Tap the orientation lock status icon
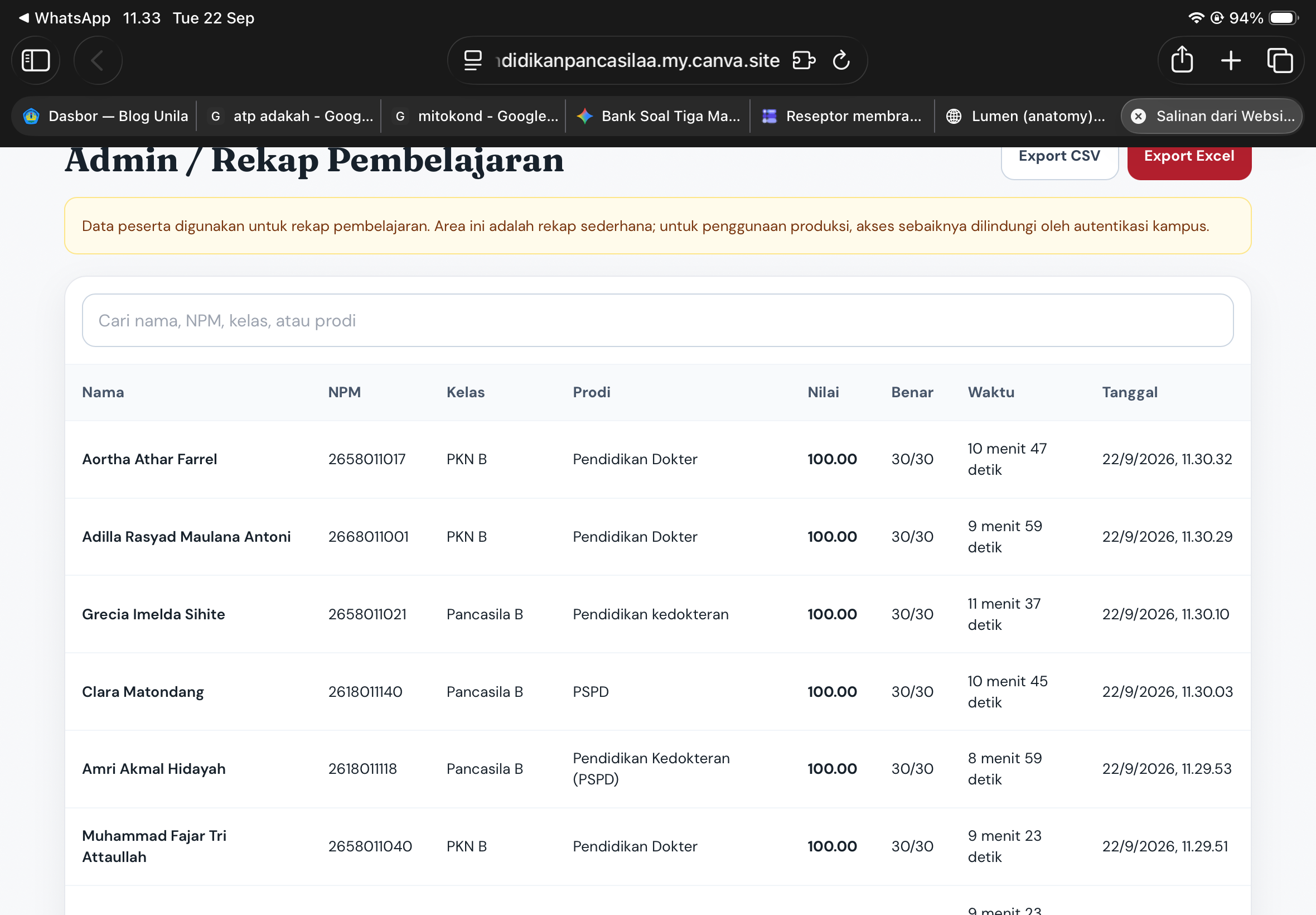This screenshot has width=1316, height=915. click(1217, 18)
